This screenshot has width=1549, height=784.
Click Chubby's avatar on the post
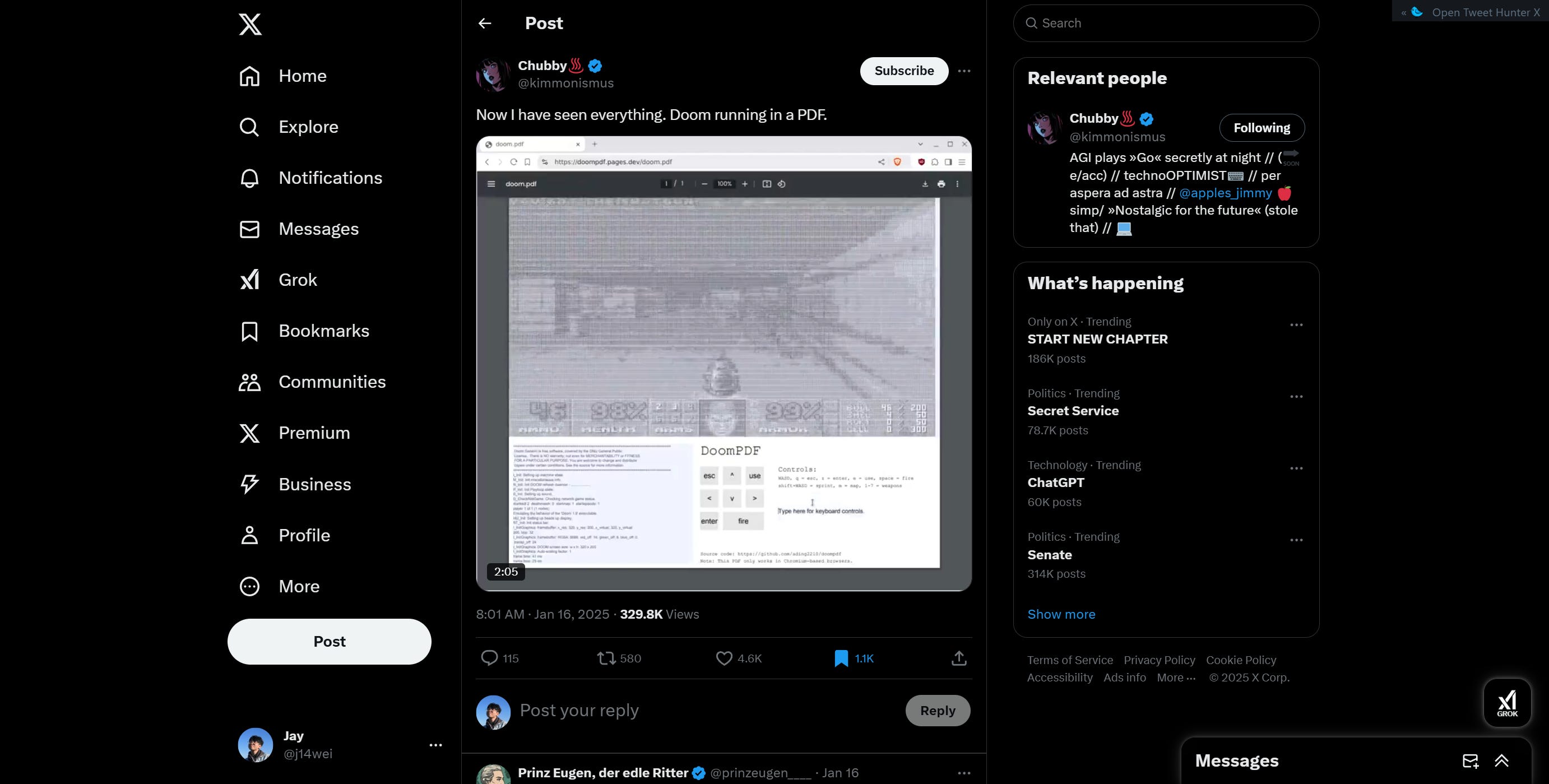[x=493, y=75]
